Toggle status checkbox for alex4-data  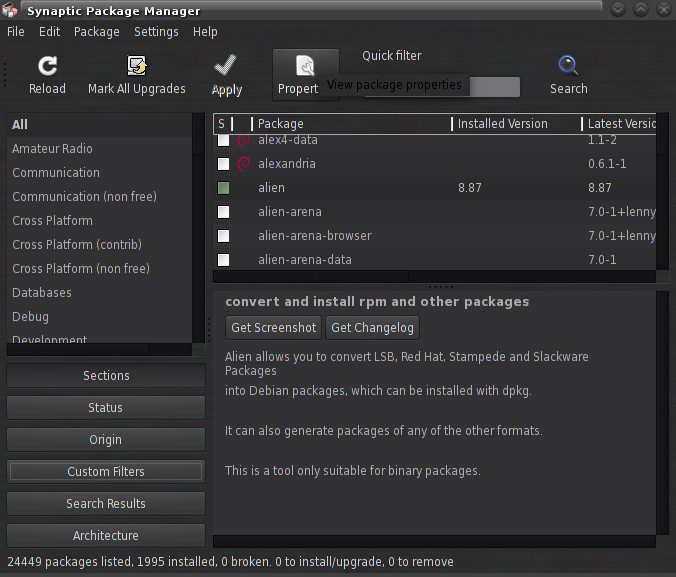click(x=223, y=140)
